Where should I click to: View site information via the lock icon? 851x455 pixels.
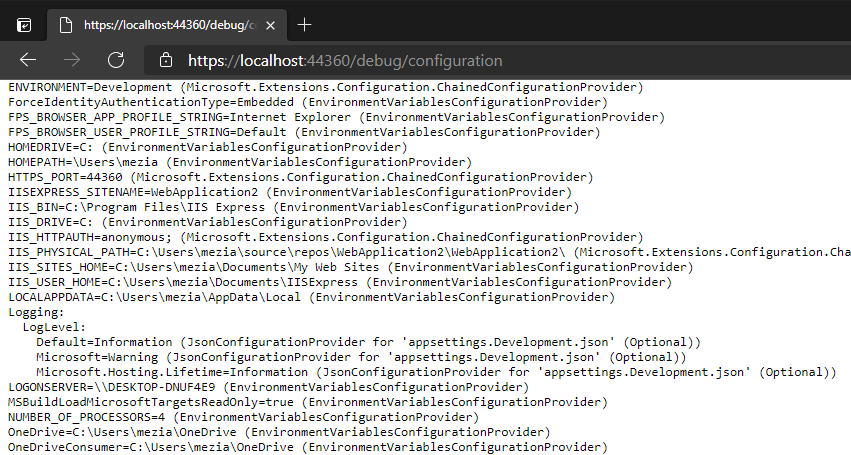(165, 60)
